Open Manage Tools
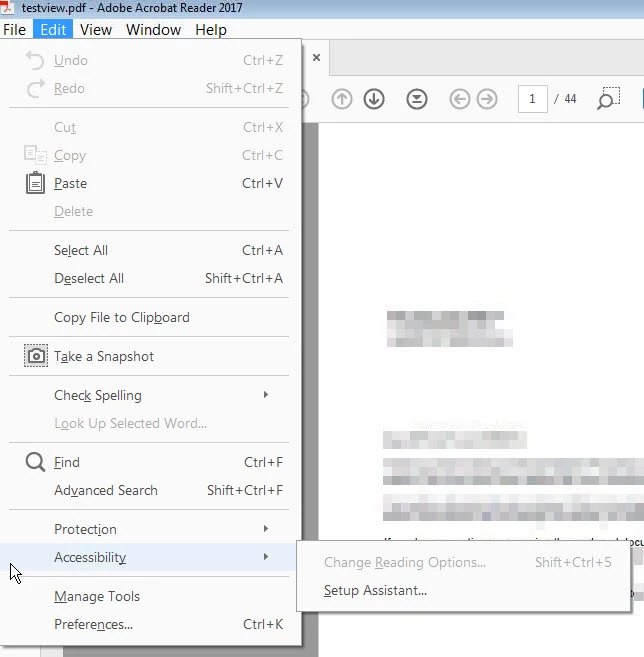 (x=150, y=596)
